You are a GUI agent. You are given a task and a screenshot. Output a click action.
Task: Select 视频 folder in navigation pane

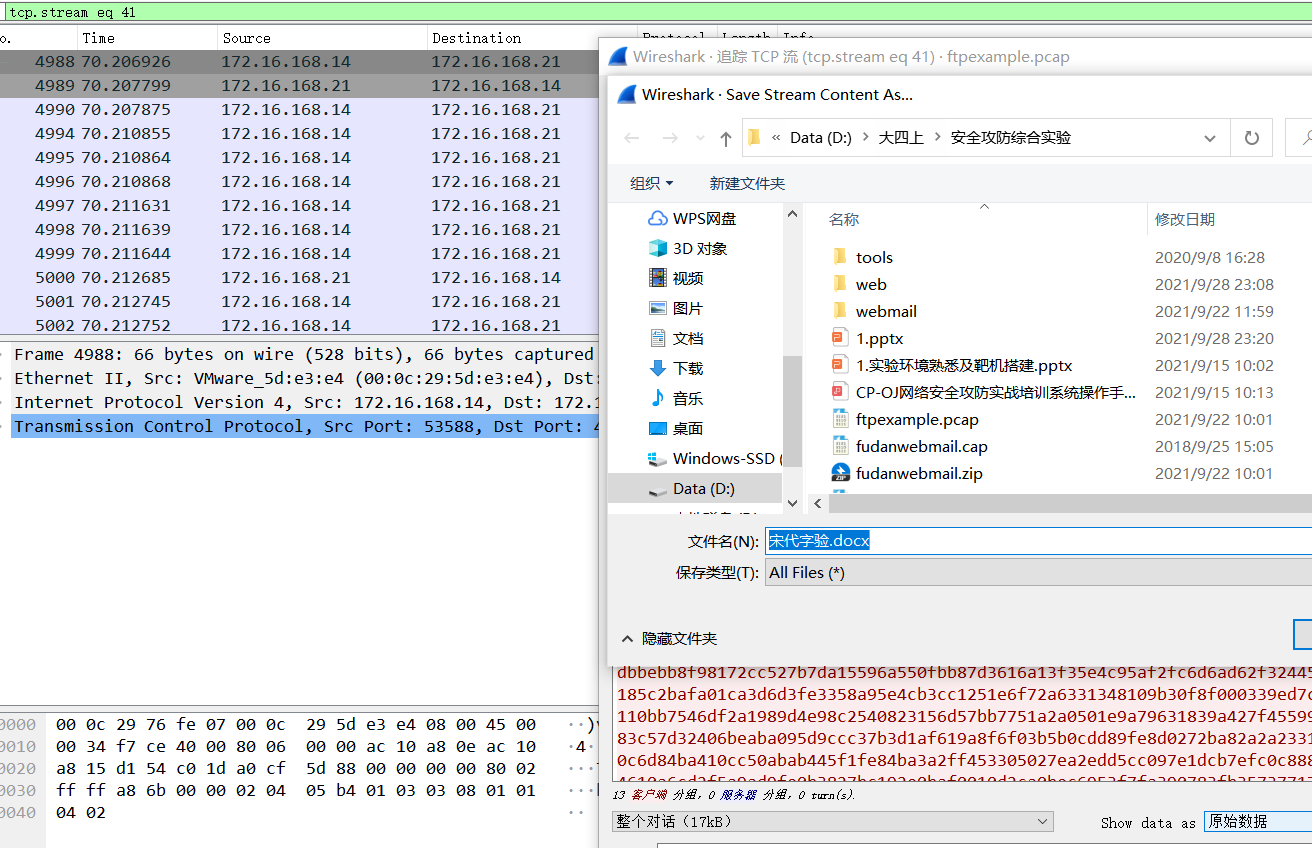676,278
